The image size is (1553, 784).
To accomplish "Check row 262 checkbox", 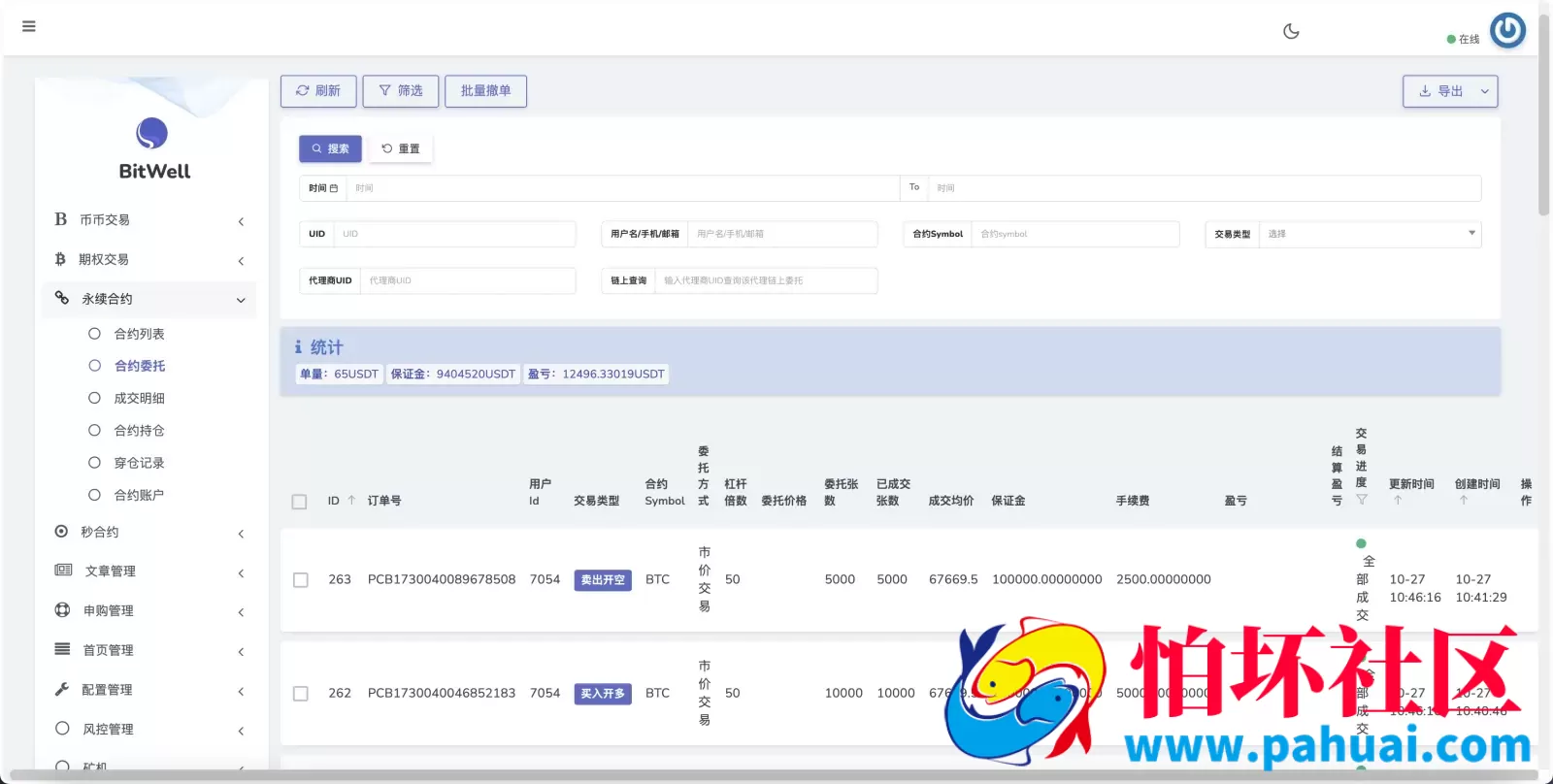I will tap(301, 694).
